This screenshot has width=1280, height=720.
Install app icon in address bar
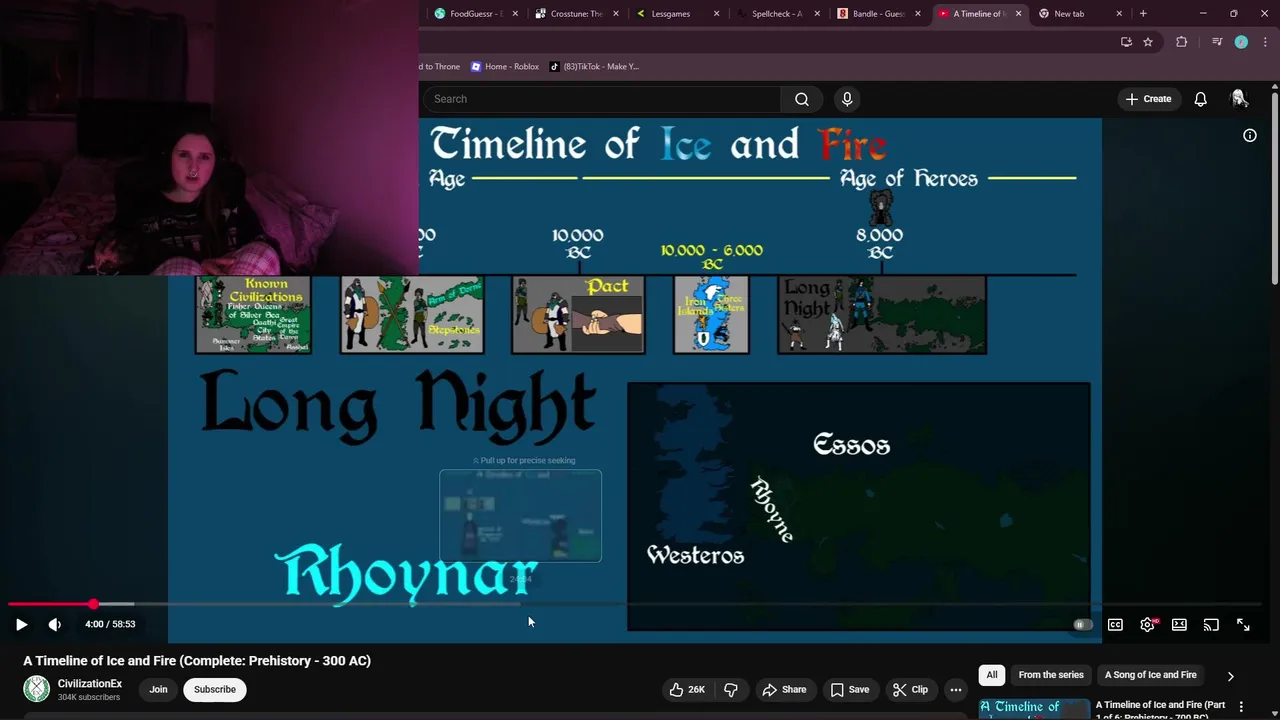coord(1126,42)
